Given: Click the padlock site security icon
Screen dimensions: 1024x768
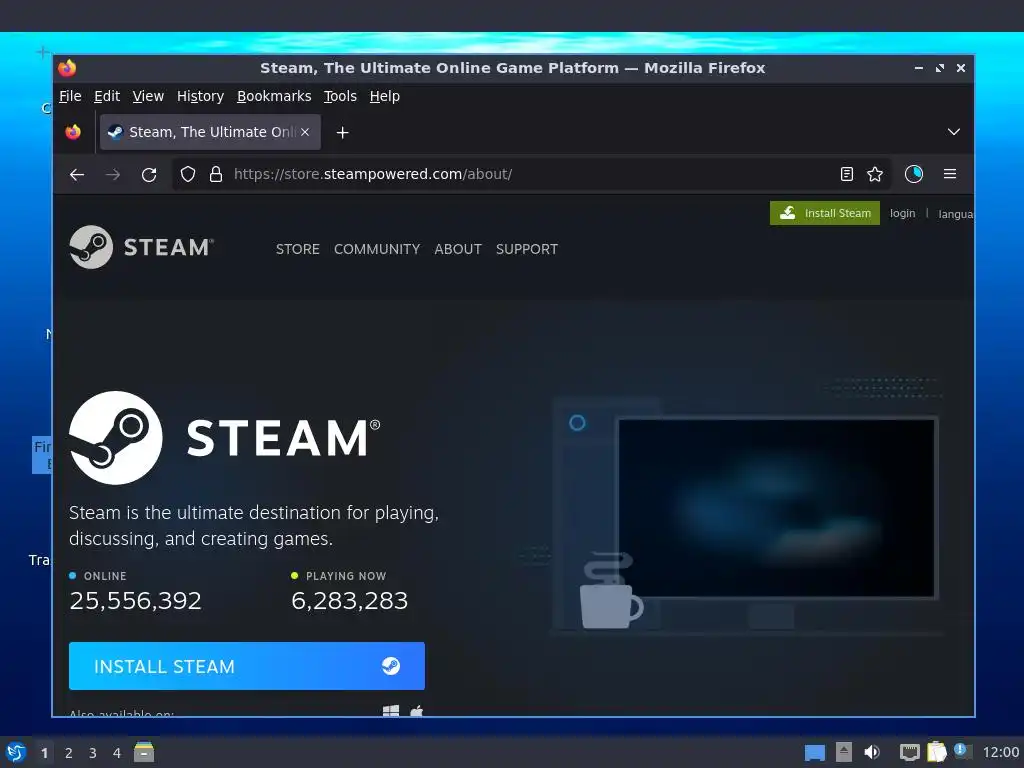Looking at the screenshot, I should 216,174.
